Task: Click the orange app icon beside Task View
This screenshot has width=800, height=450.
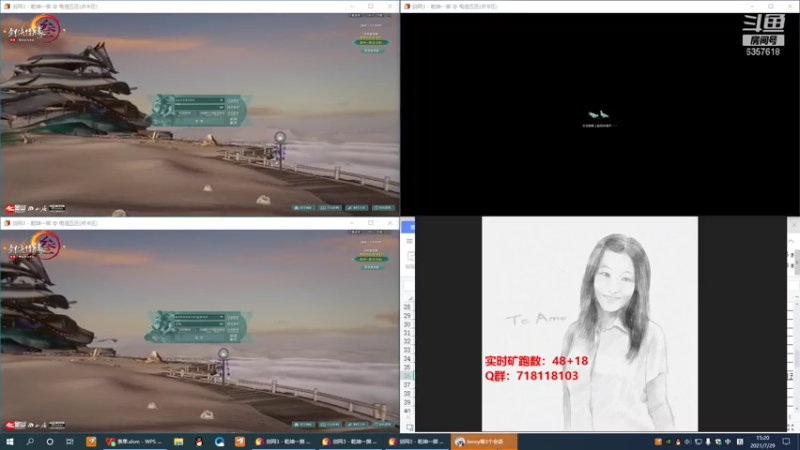Action: click(91, 441)
